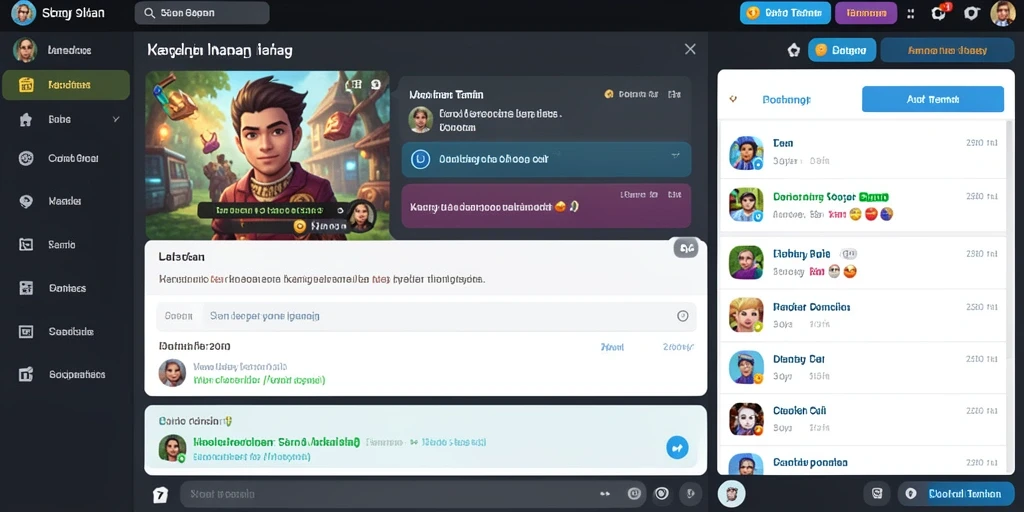Click the blue round share arrow button

tap(677, 448)
